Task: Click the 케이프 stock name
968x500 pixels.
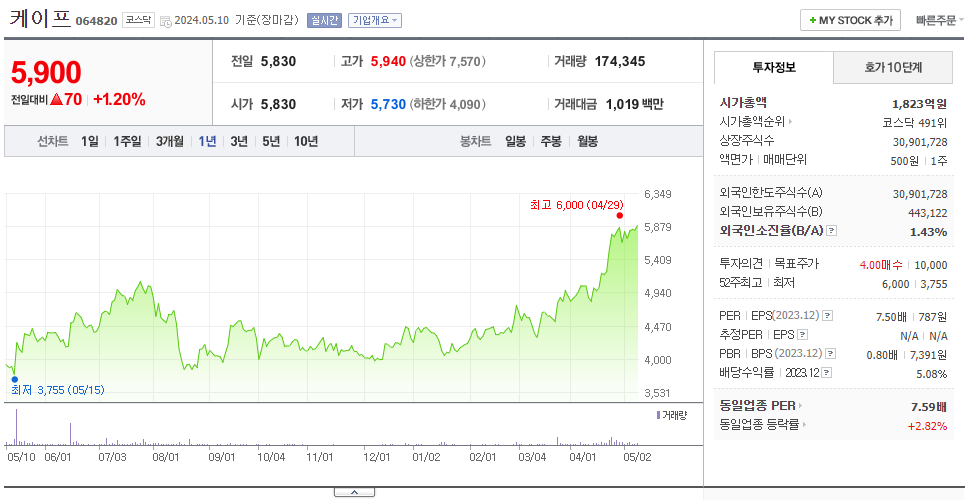Action: click(x=40, y=19)
